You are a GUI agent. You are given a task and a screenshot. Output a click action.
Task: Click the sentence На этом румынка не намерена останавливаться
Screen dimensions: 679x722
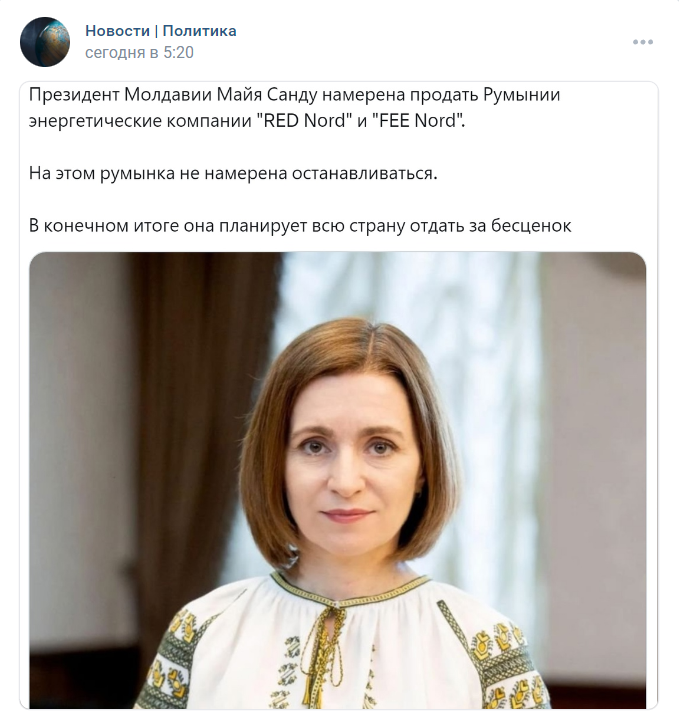[x=233, y=173]
